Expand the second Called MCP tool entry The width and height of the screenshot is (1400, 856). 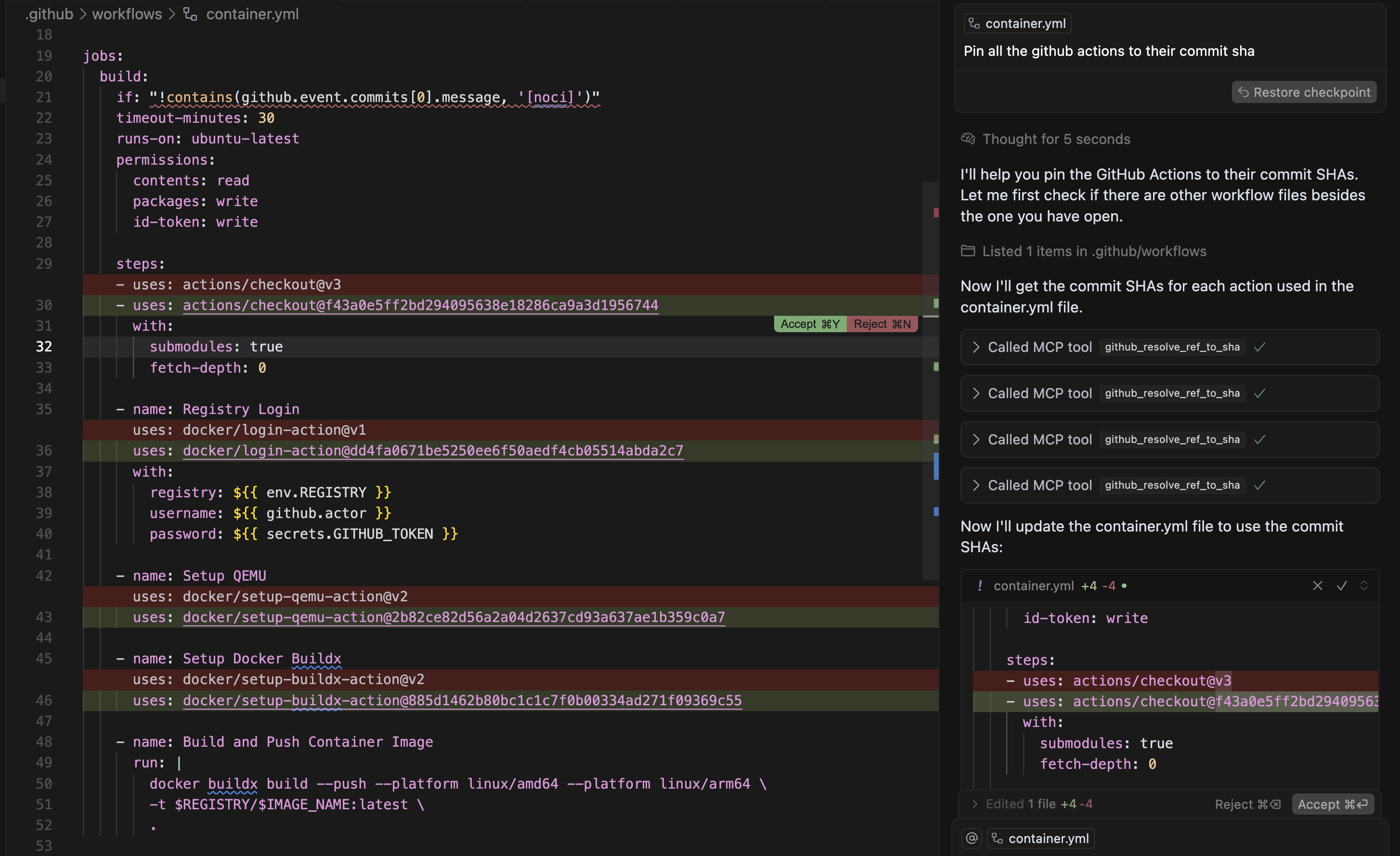click(x=975, y=393)
